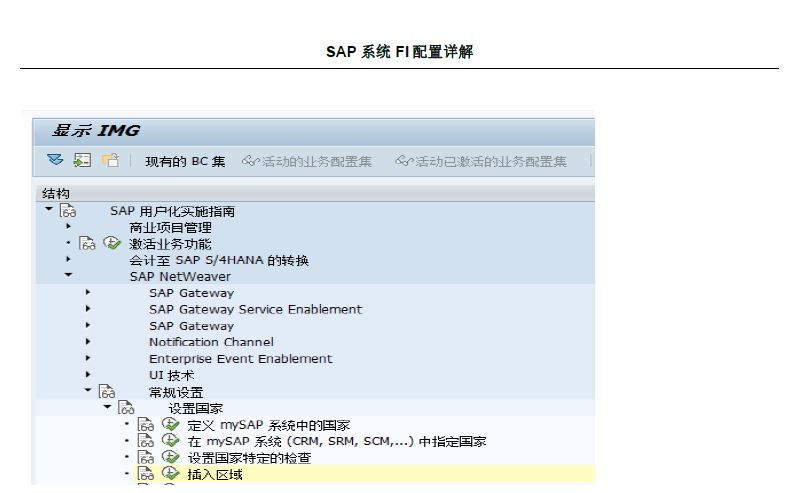Click 活动的业务配置集 button

(306, 162)
